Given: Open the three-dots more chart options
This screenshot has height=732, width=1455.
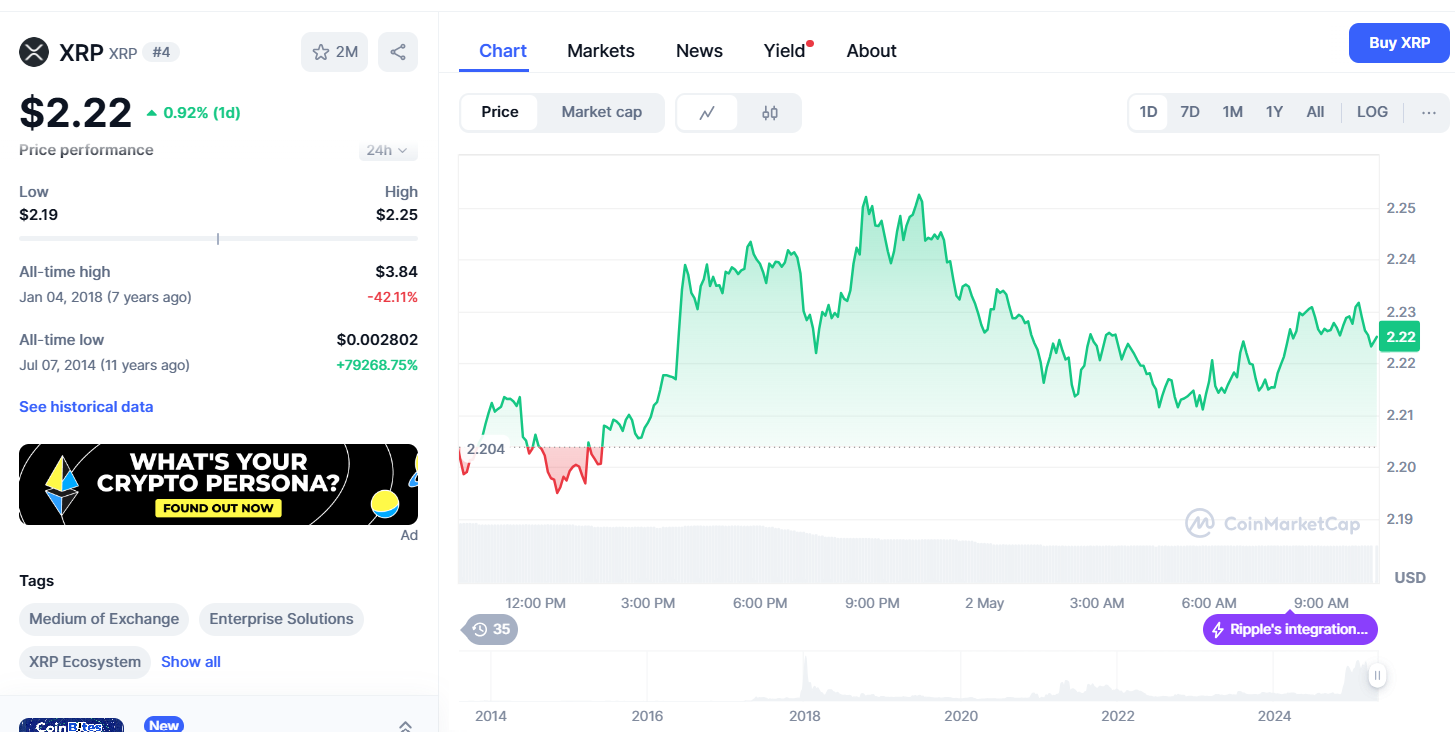Looking at the screenshot, I should click(1428, 112).
